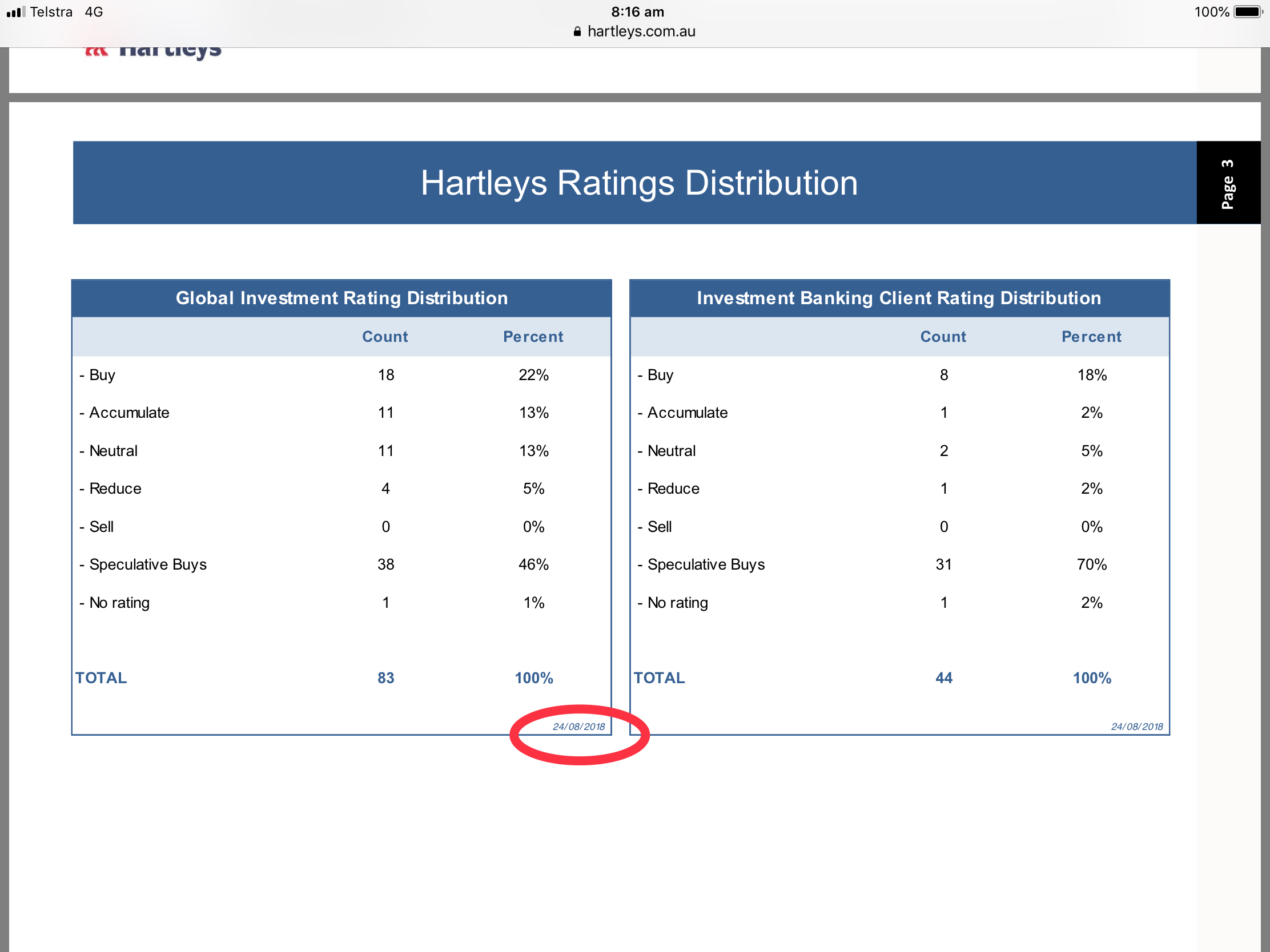Viewport: 1270px width, 952px height.
Task: Tap the TOTAL label in Global table
Action: [x=101, y=678]
